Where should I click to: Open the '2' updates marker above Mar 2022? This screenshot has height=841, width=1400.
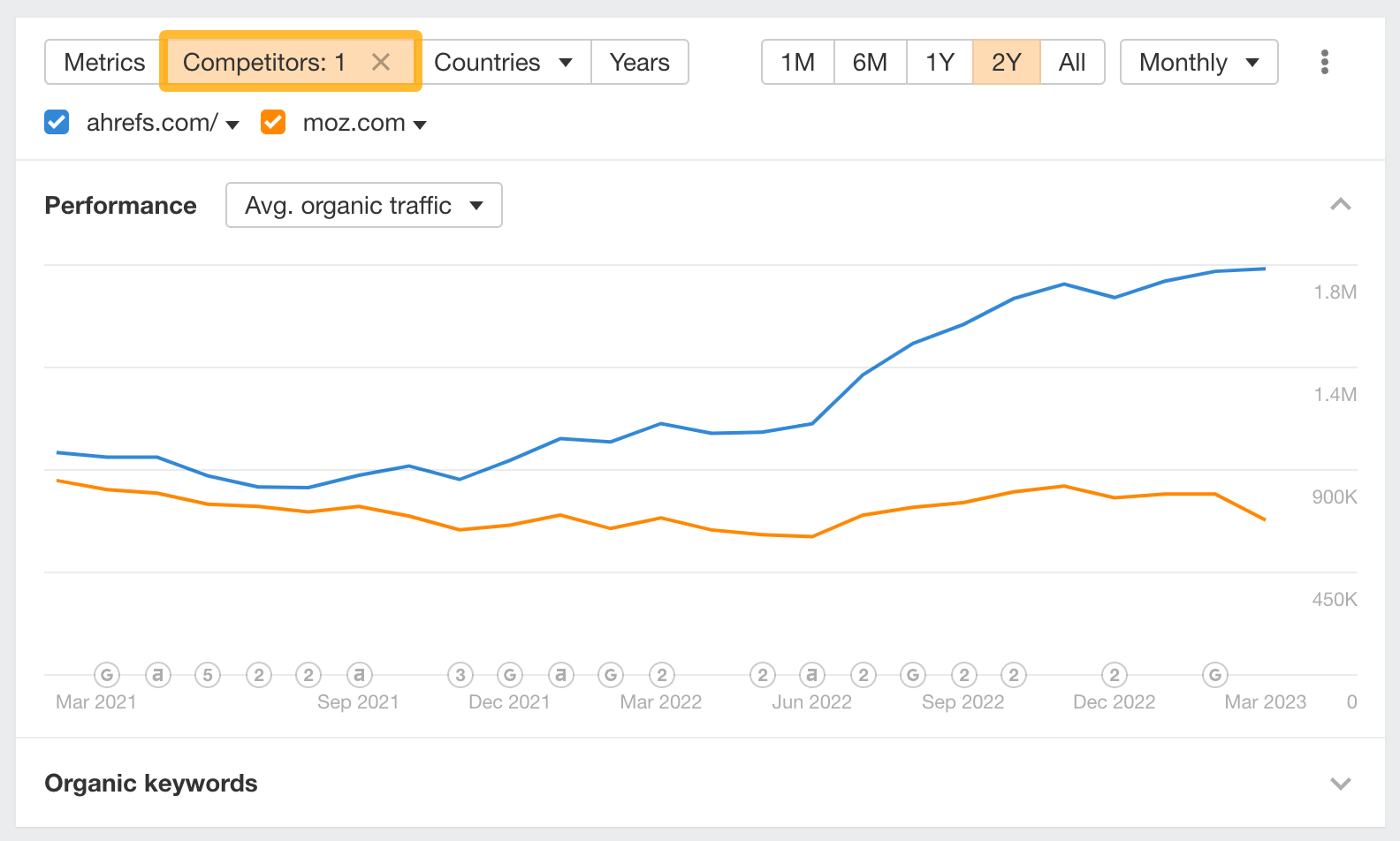(x=661, y=675)
